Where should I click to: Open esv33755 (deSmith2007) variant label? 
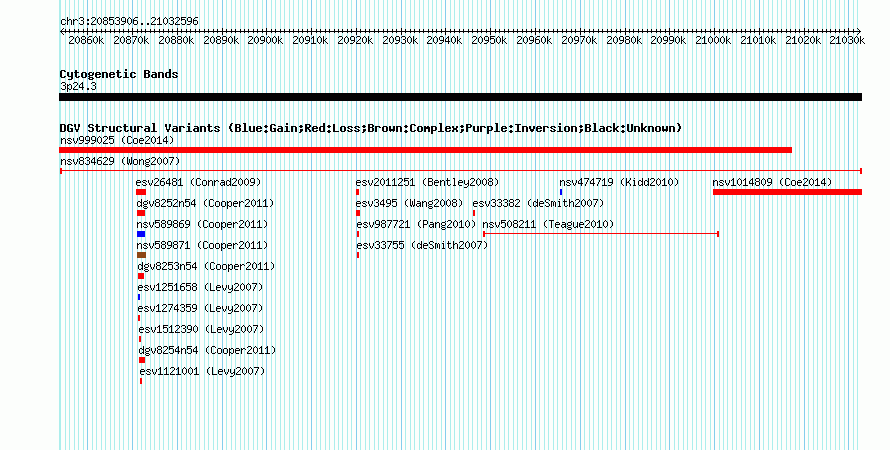(x=422, y=245)
